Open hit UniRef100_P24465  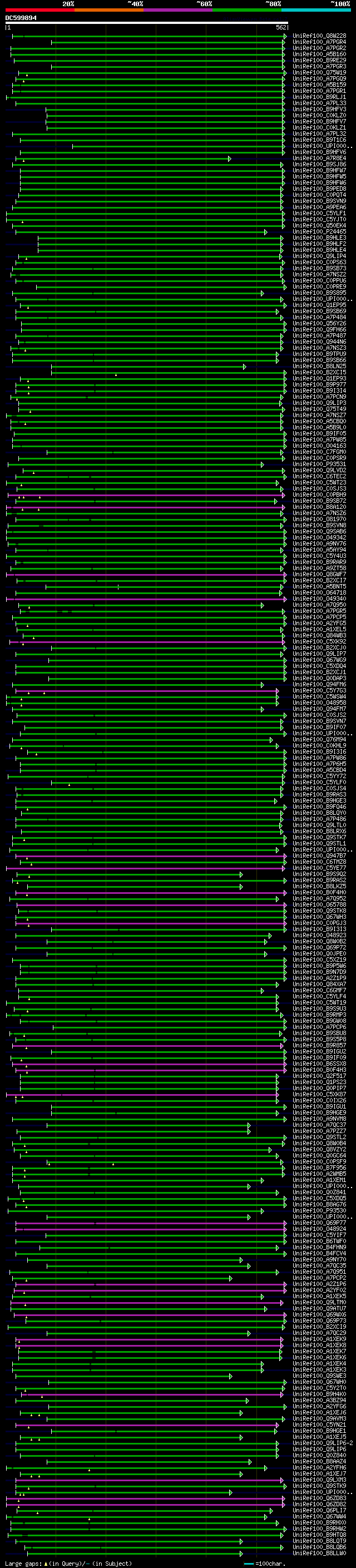pyautogui.click(x=319, y=232)
